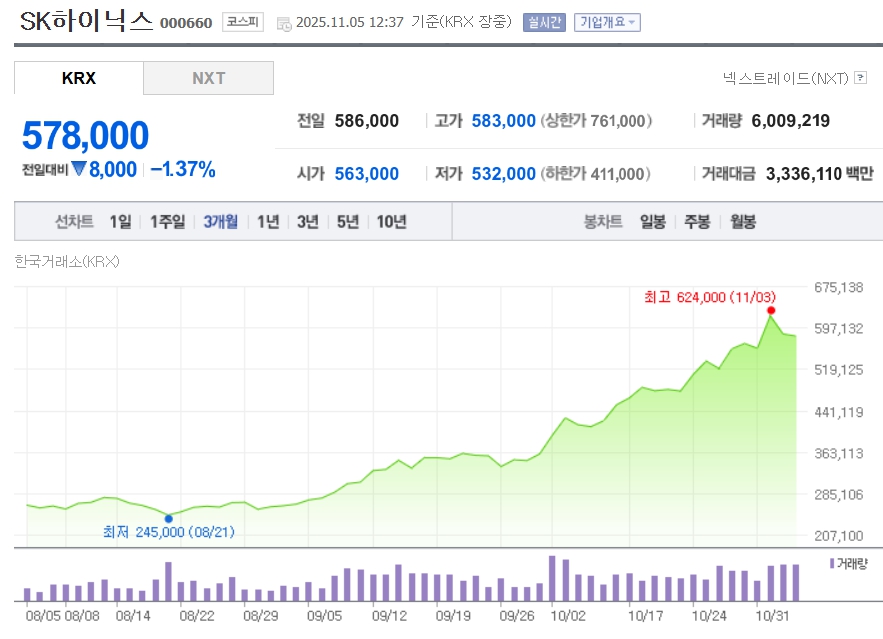Click the clock calendar icon before the date
The height and width of the screenshot is (639, 883).
(x=284, y=23)
